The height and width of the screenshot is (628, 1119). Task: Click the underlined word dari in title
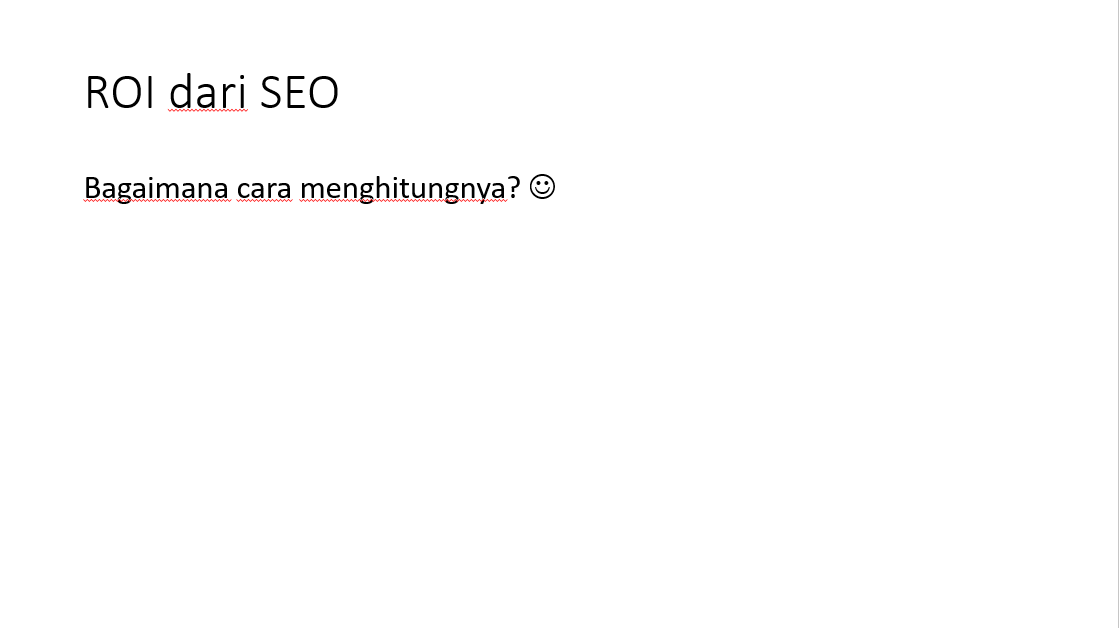point(207,93)
